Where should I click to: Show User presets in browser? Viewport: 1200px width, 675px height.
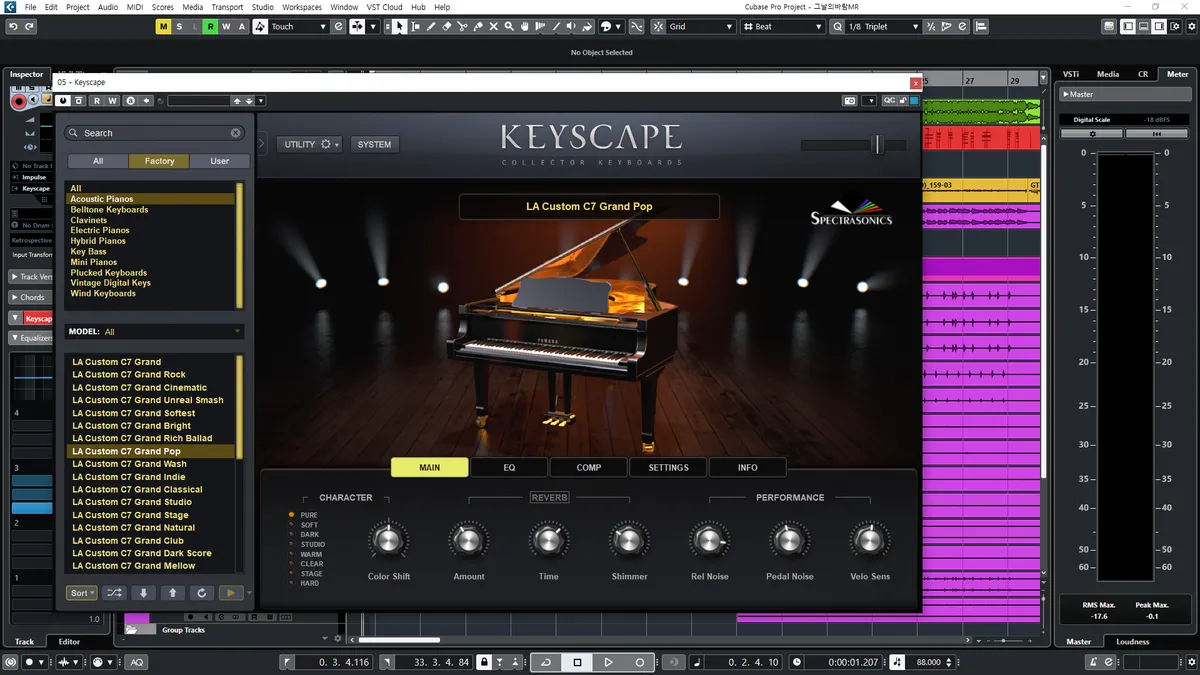pyautogui.click(x=220, y=161)
